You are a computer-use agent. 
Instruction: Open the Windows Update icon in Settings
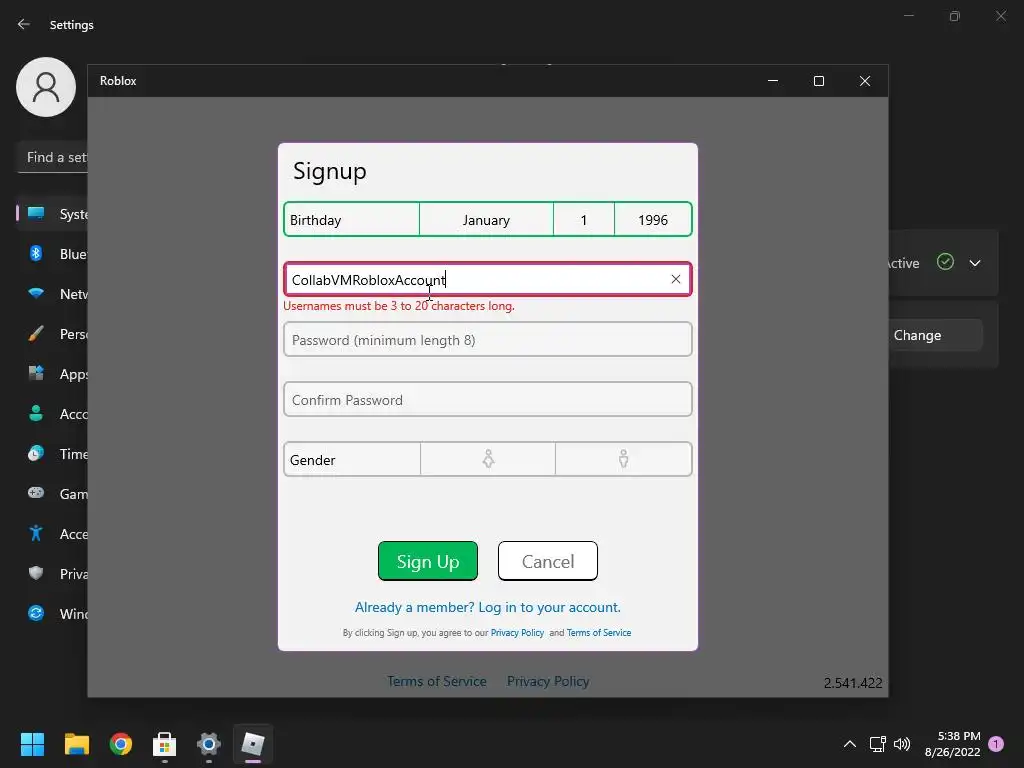coord(36,613)
